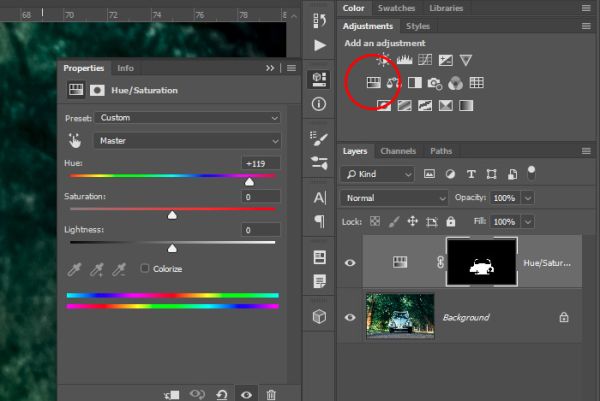Toggle layer filtering on/off switch

tap(531, 173)
